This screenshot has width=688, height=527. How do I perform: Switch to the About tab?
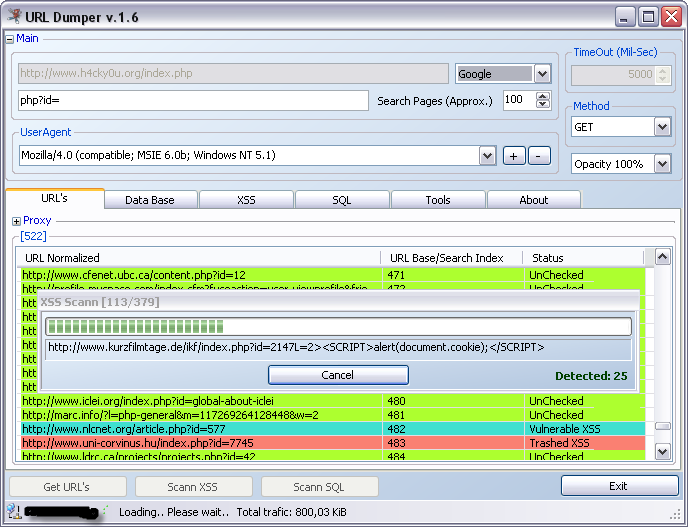coord(534,200)
